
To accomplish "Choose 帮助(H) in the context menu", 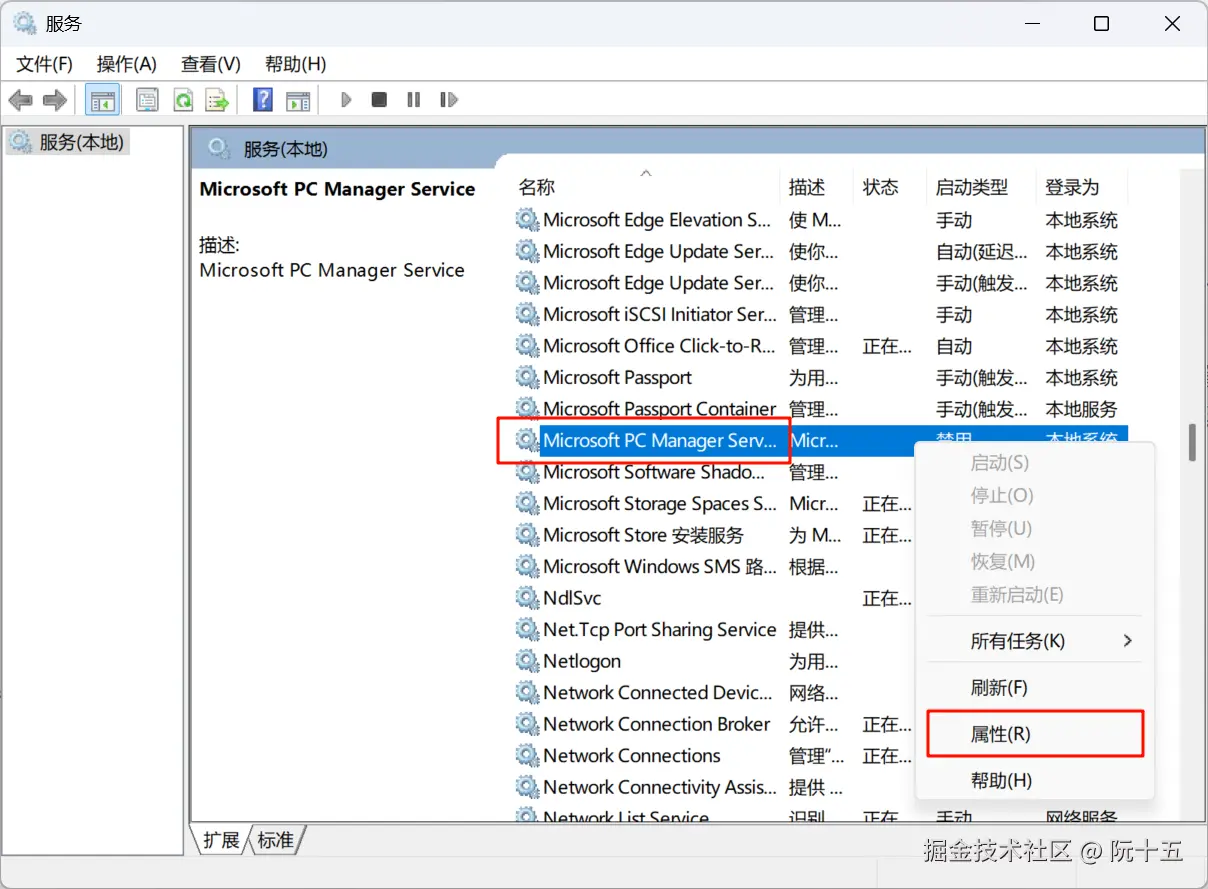I will point(1035,781).
